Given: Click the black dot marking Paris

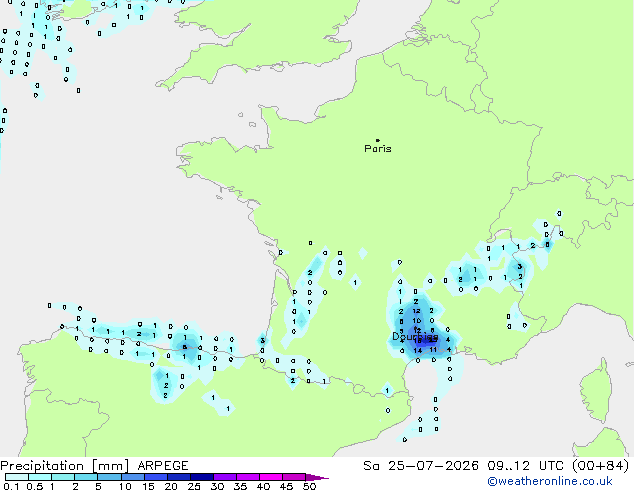Looking at the screenshot, I should click(378, 140).
